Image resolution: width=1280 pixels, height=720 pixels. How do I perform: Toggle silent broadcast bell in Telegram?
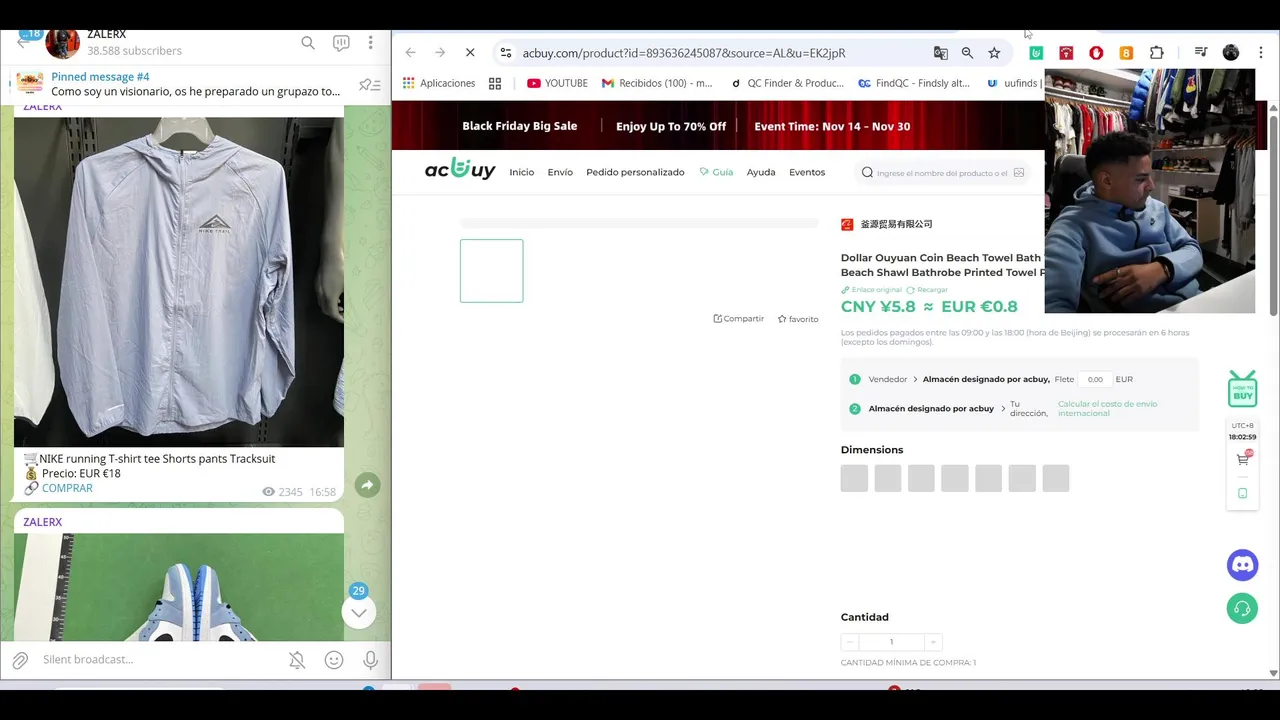tap(297, 660)
